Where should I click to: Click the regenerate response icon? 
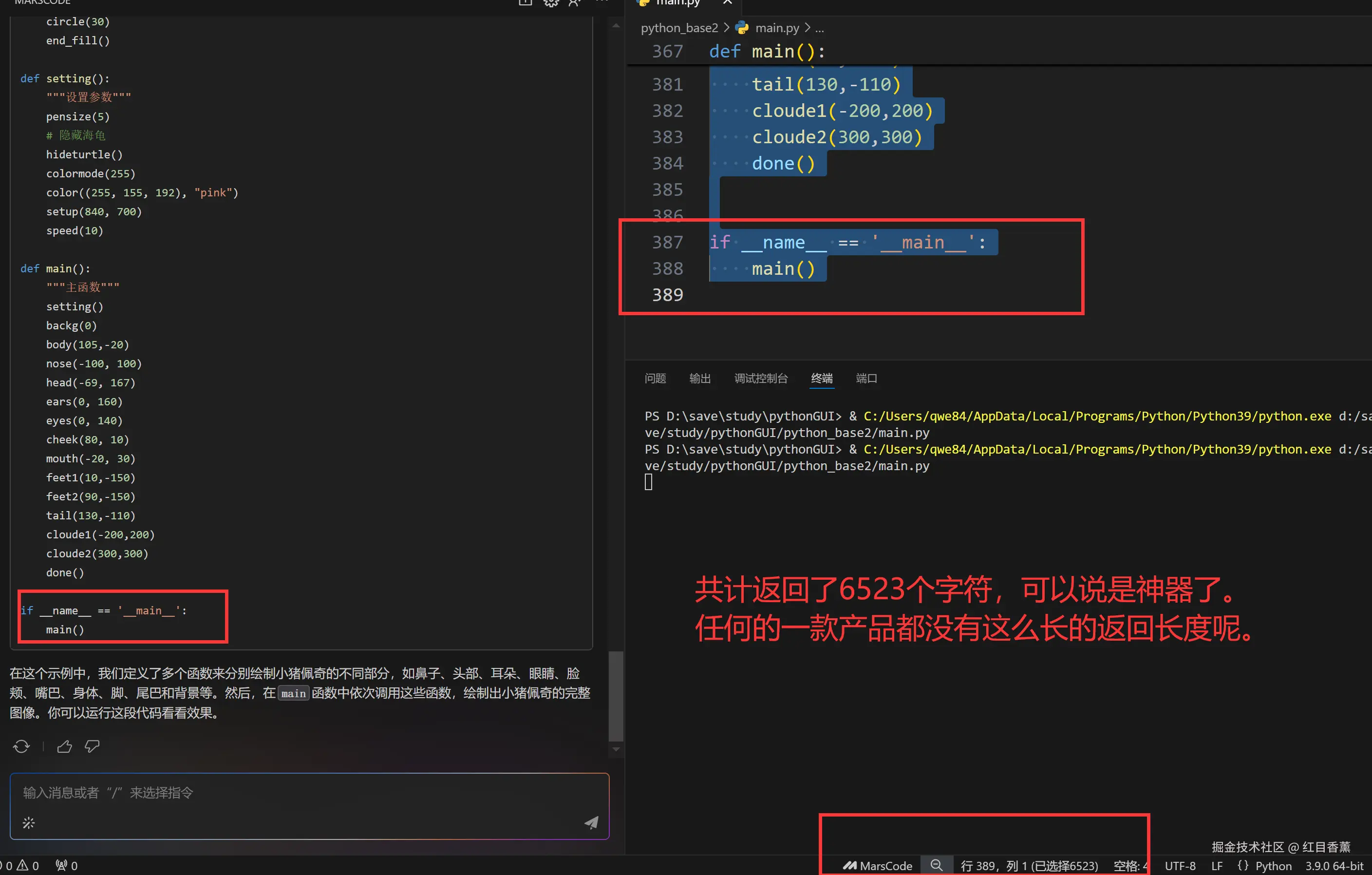pyautogui.click(x=21, y=747)
